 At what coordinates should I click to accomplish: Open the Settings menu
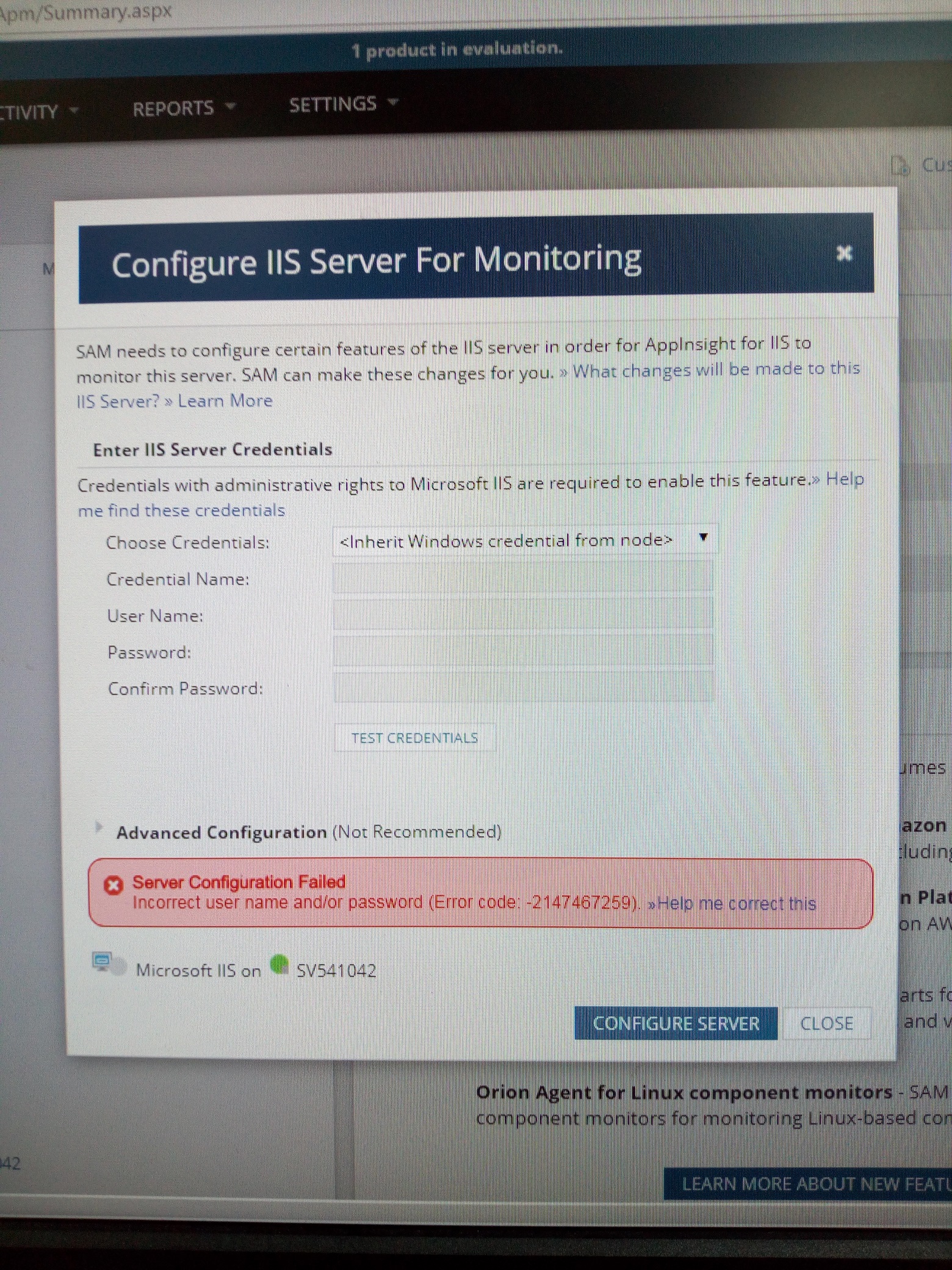[x=344, y=104]
